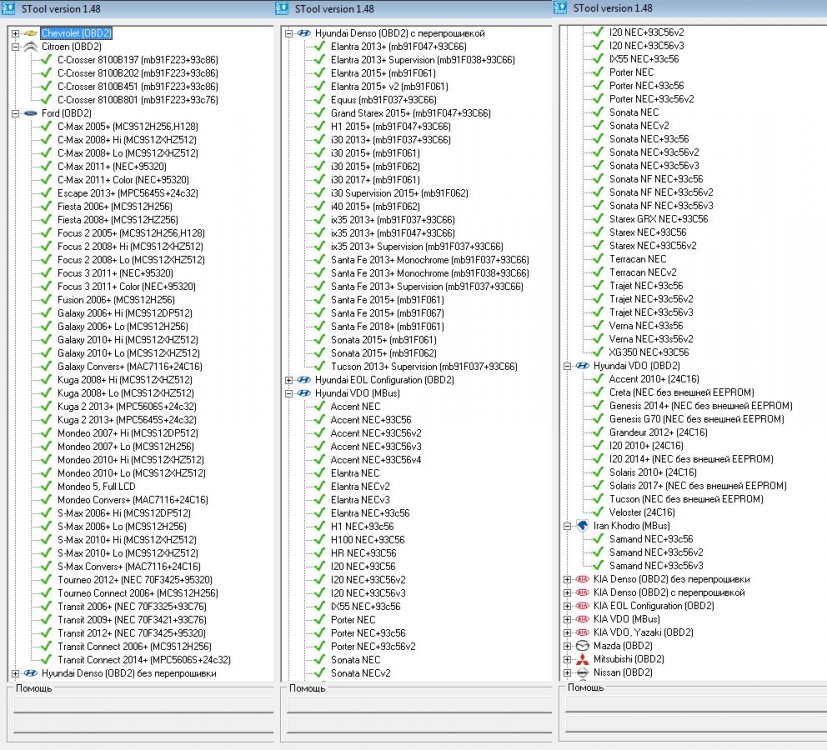Click the Hyundai logo beside Hyundai VDO (MBus)

tap(304, 393)
